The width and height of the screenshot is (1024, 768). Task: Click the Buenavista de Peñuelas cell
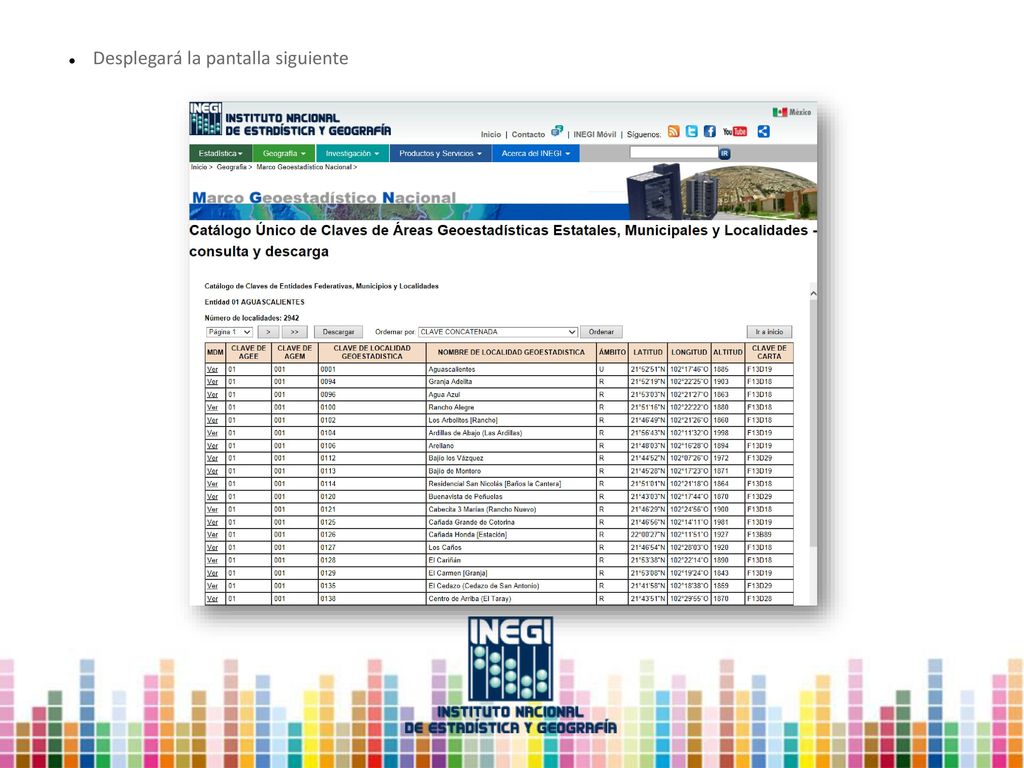tap(511, 497)
